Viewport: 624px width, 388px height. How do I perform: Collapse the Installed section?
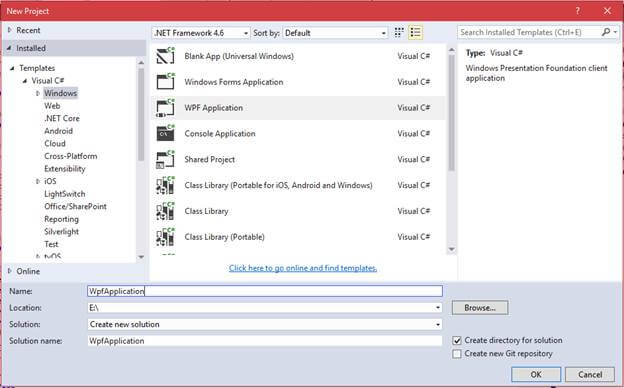pos(10,48)
